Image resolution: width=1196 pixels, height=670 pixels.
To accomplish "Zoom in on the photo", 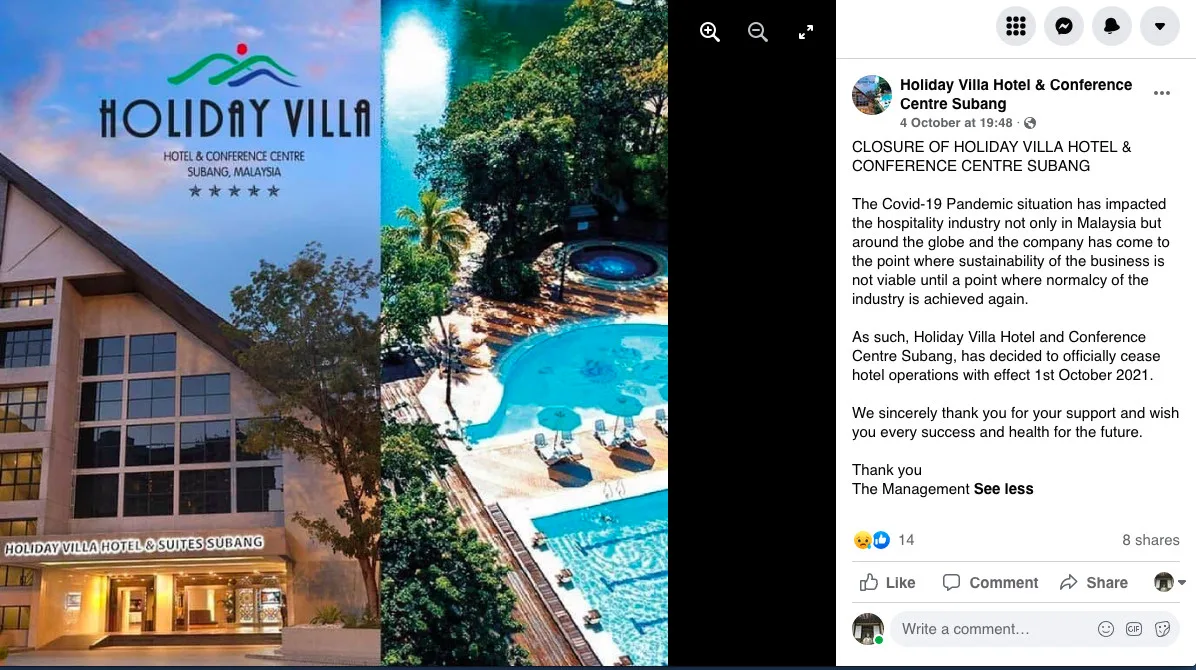I will coord(709,31).
